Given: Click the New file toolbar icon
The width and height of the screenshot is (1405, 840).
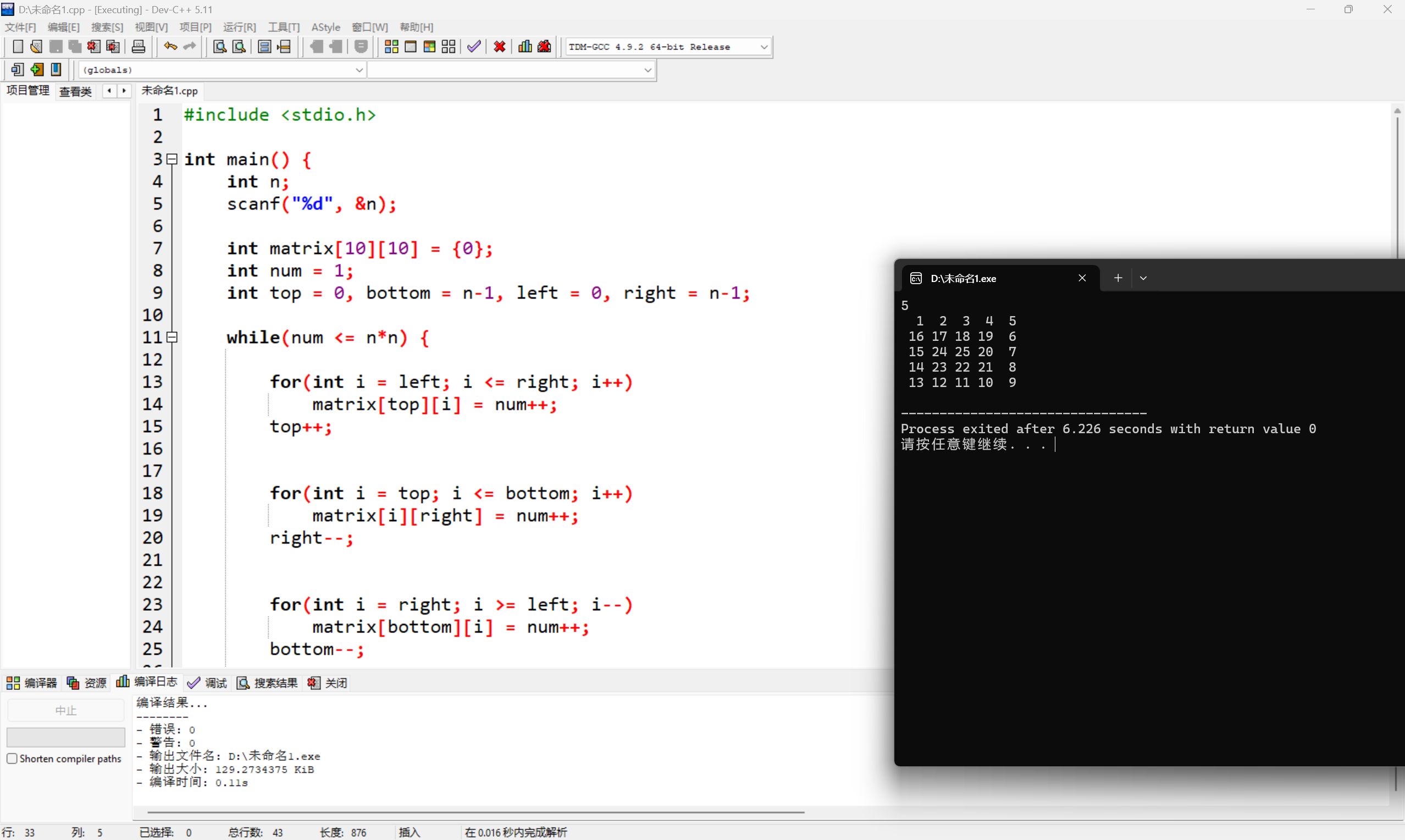Looking at the screenshot, I should tap(18, 47).
